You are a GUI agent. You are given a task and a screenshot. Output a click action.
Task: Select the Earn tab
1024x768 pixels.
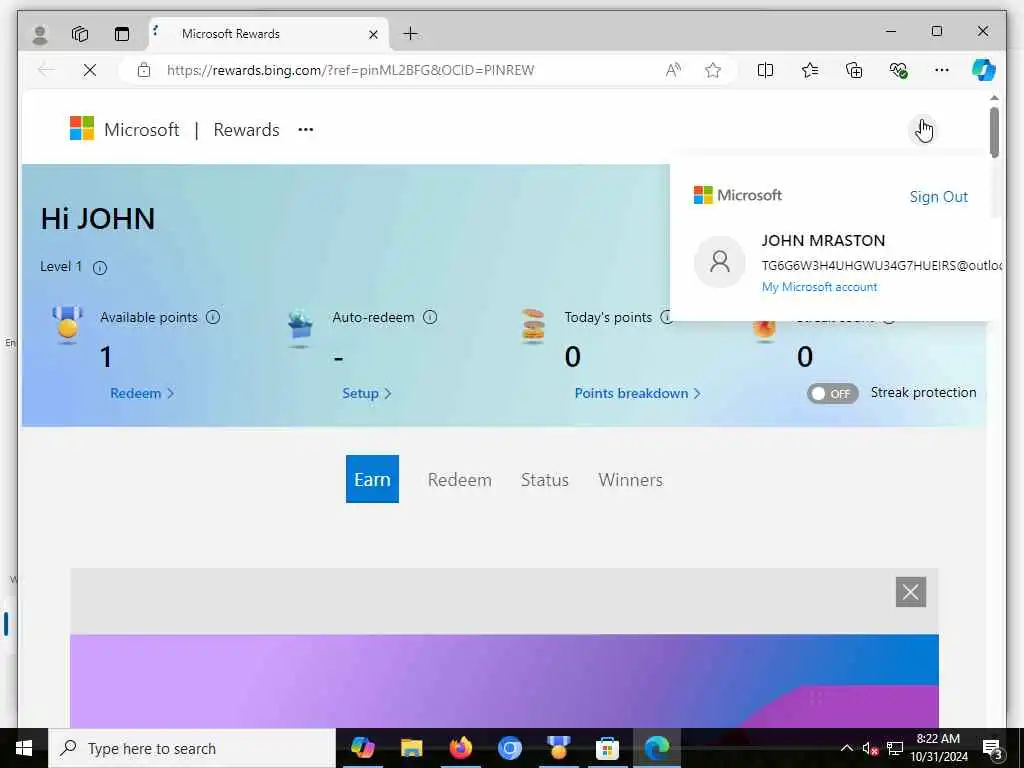click(x=372, y=479)
